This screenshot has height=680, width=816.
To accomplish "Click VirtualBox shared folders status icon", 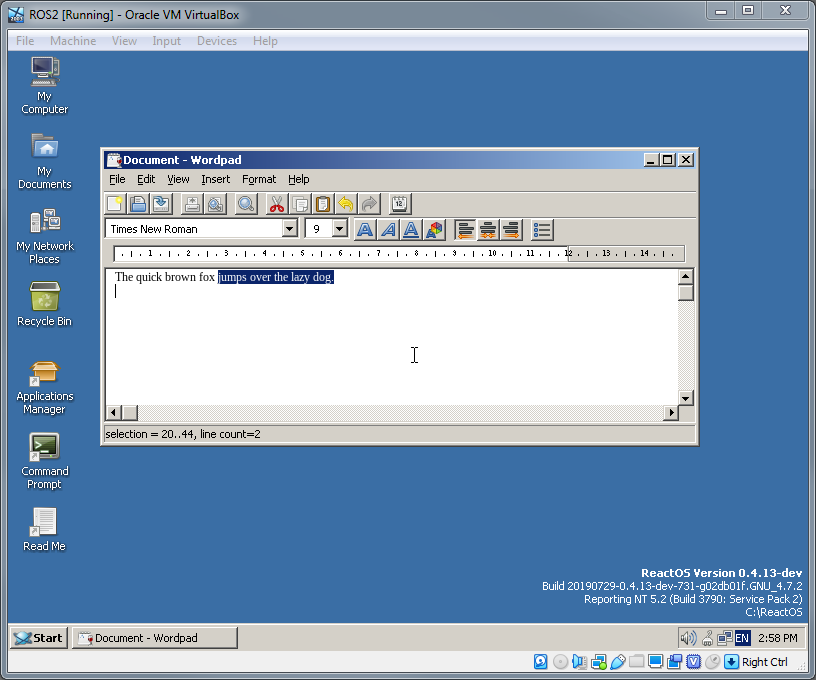I will [x=636, y=662].
